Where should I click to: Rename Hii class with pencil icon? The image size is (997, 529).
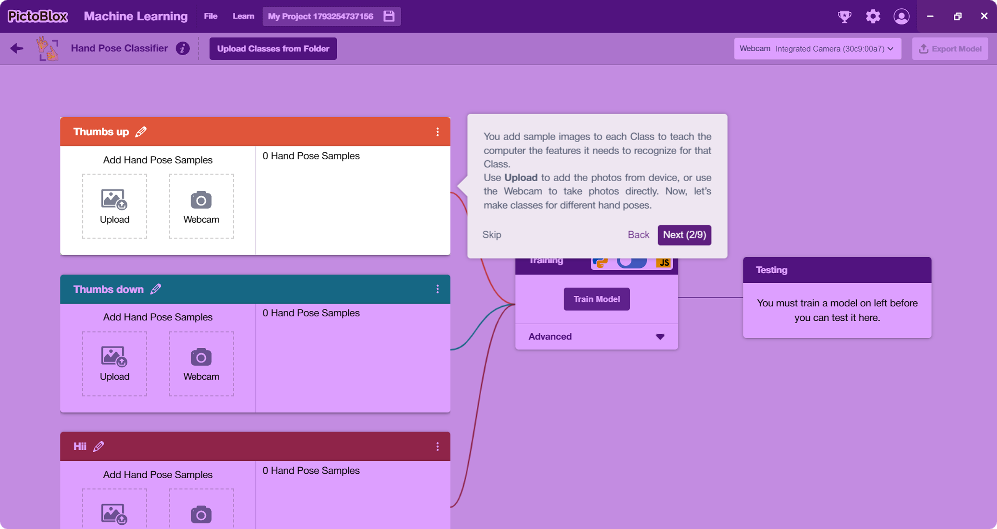[x=99, y=446]
